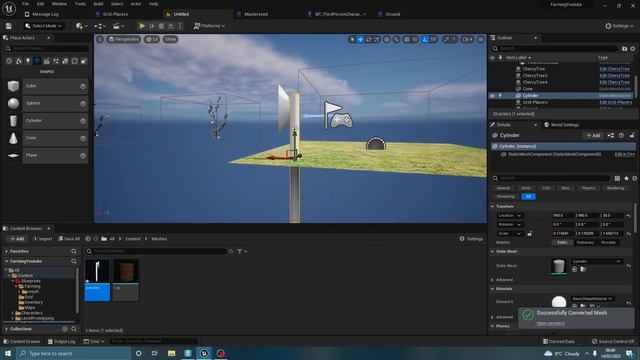
Task: Maximize viewport with corner layout icon
Action: 481,40
